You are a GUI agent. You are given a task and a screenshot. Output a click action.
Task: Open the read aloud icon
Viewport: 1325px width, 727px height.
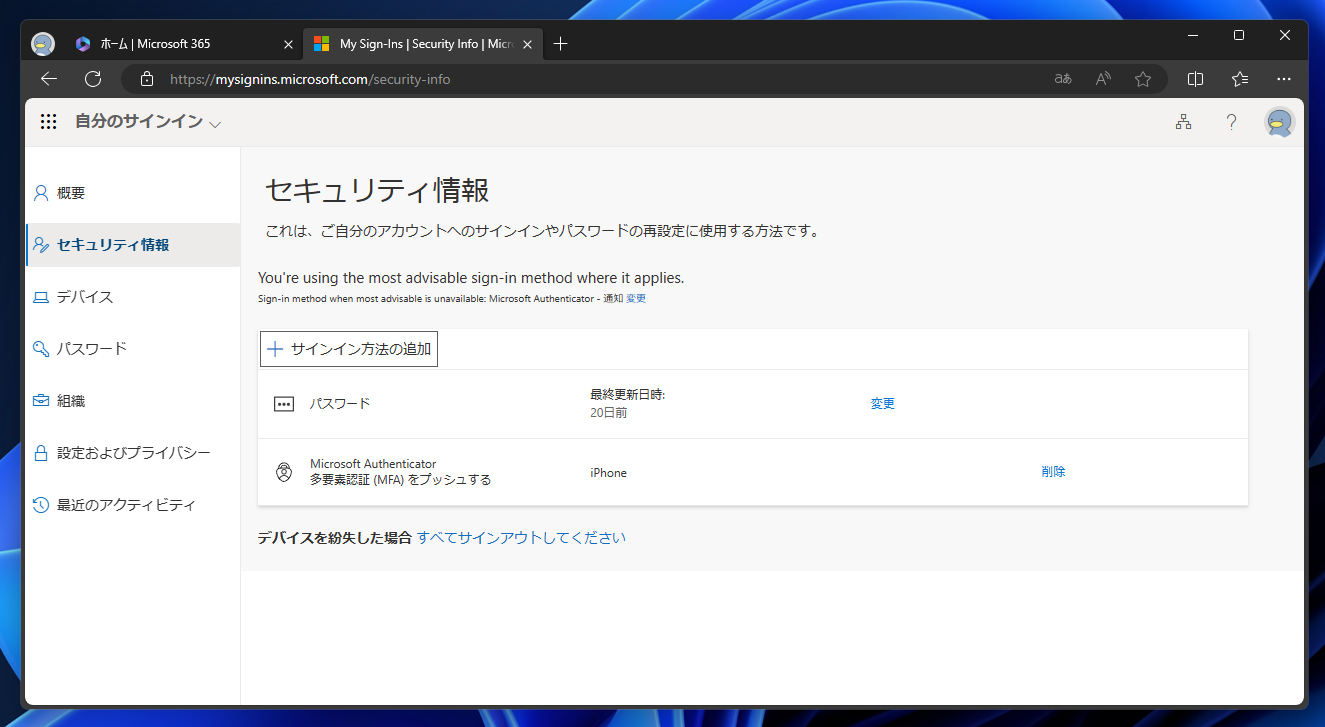pos(1103,79)
